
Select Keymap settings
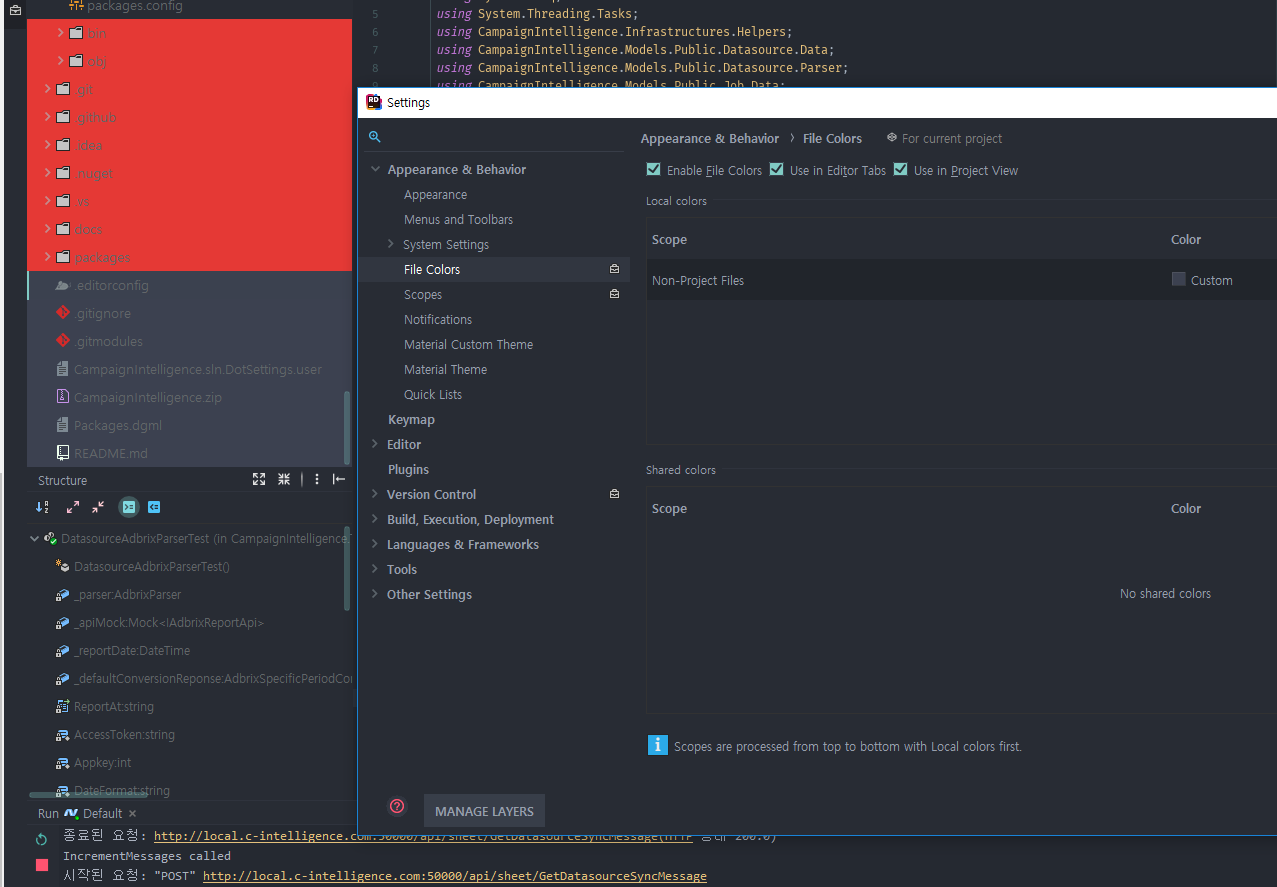coord(411,419)
